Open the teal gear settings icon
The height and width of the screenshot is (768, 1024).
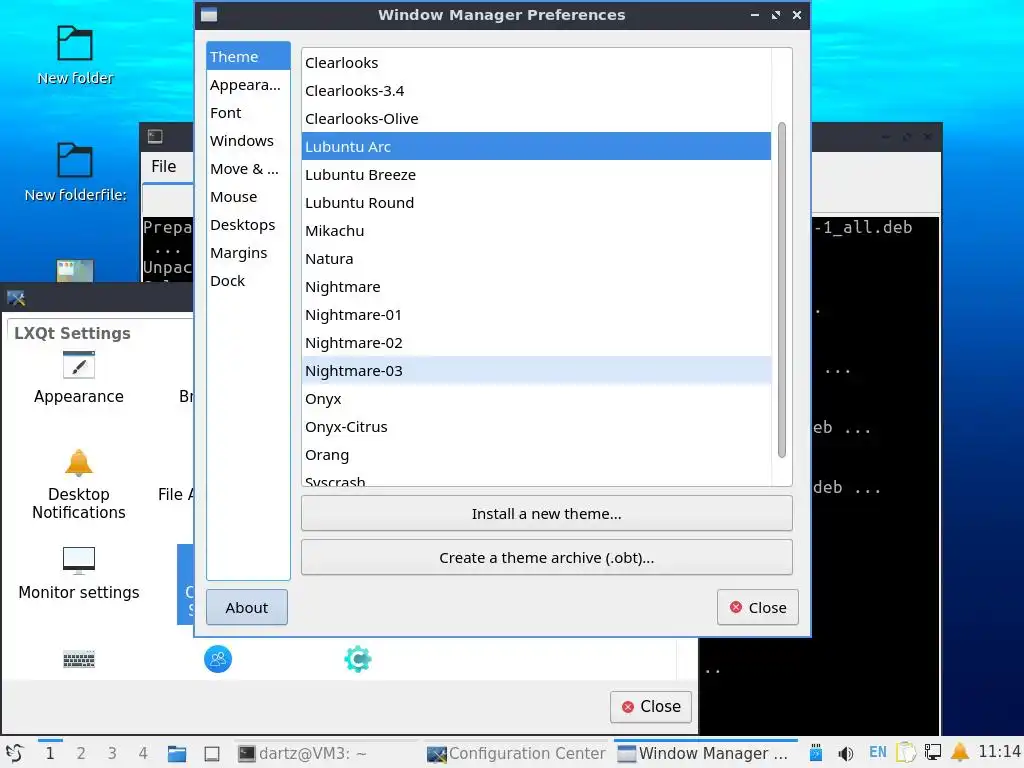[358, 659]
